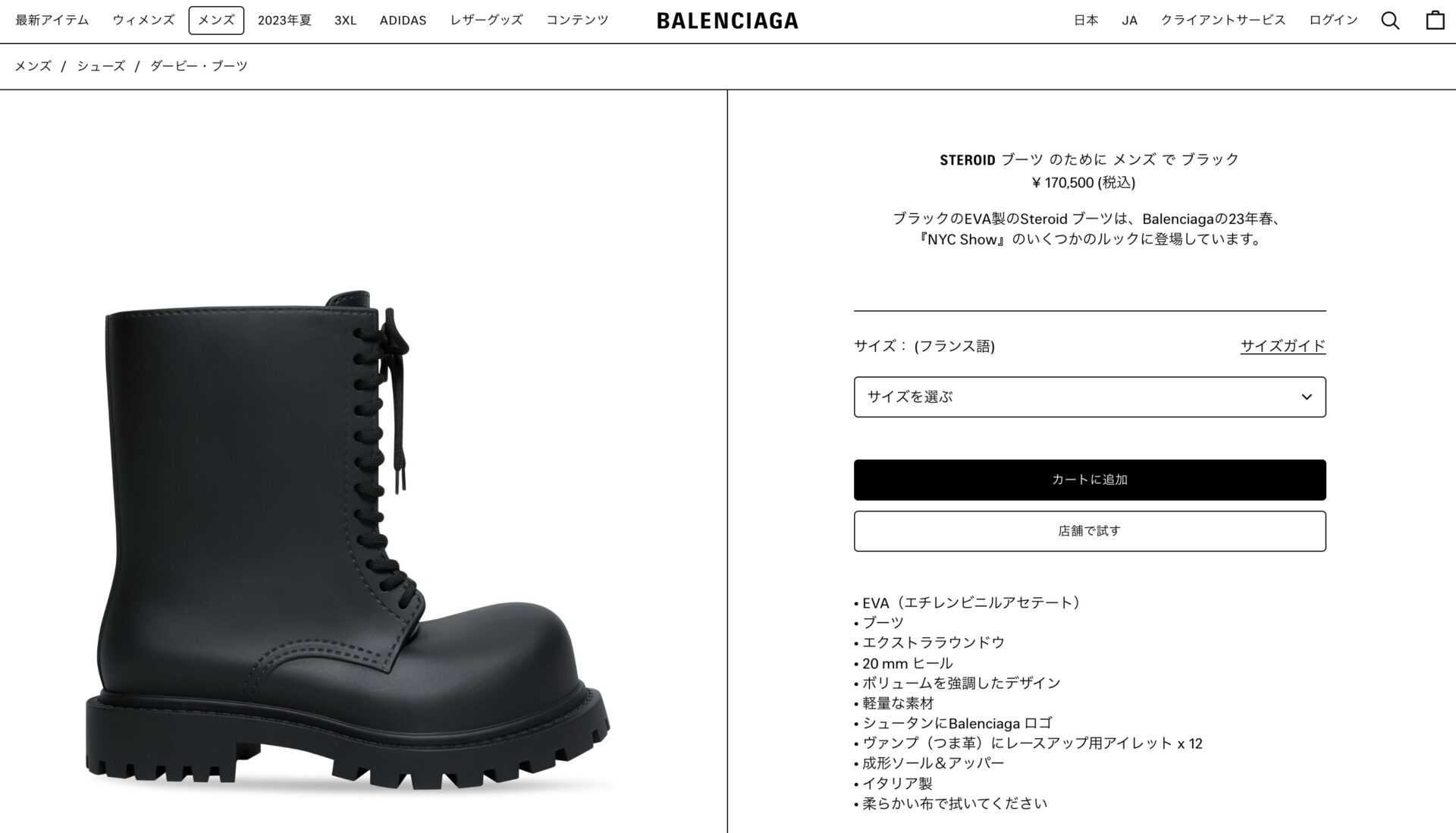The width and height of the screenshot is (1456, 833).
Task: Open the 3XL navigation item
Action: (x=345, y=20)
